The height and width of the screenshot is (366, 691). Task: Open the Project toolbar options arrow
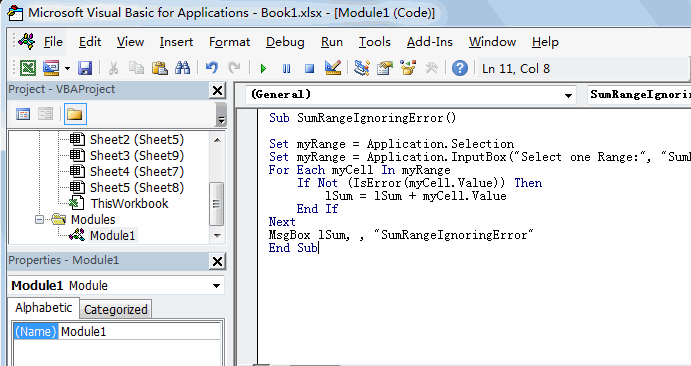tap(221, 115)
